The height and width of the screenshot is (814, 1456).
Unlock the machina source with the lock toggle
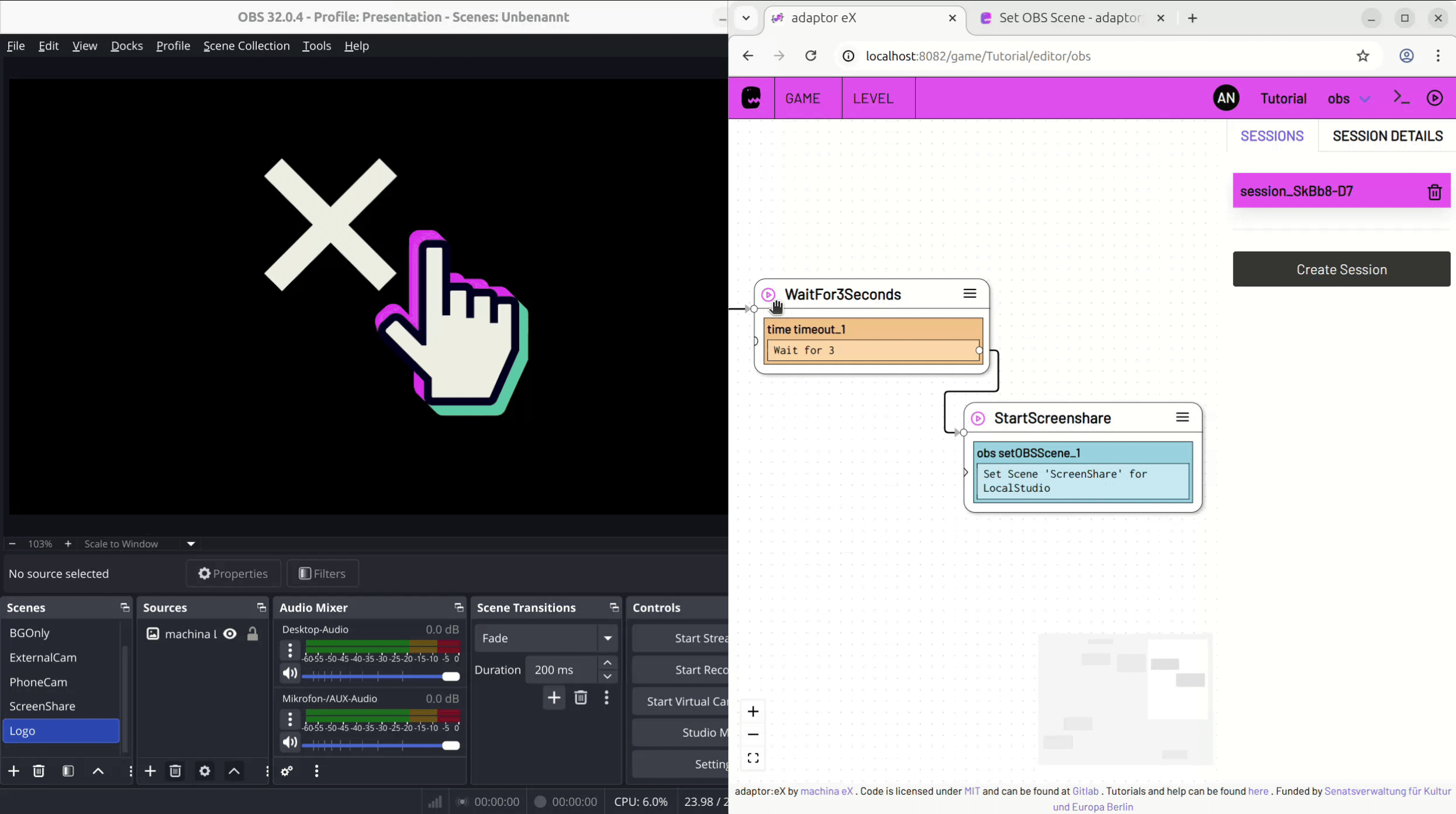coord(251,633)
